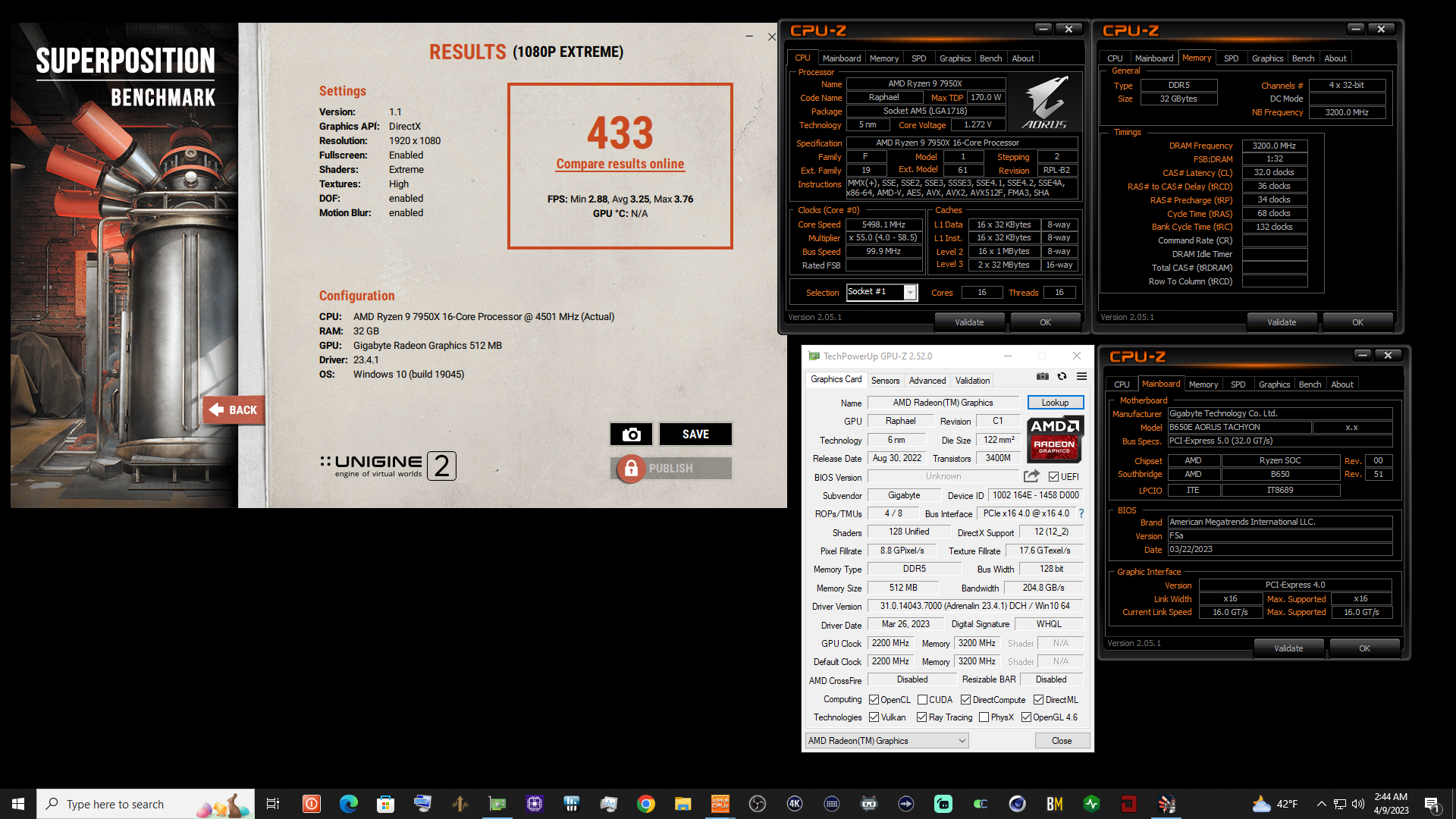The image size is (1456, 819).
Task: Switch to the Sensors tab in GPU-Z
Action: tap(885, 380)
